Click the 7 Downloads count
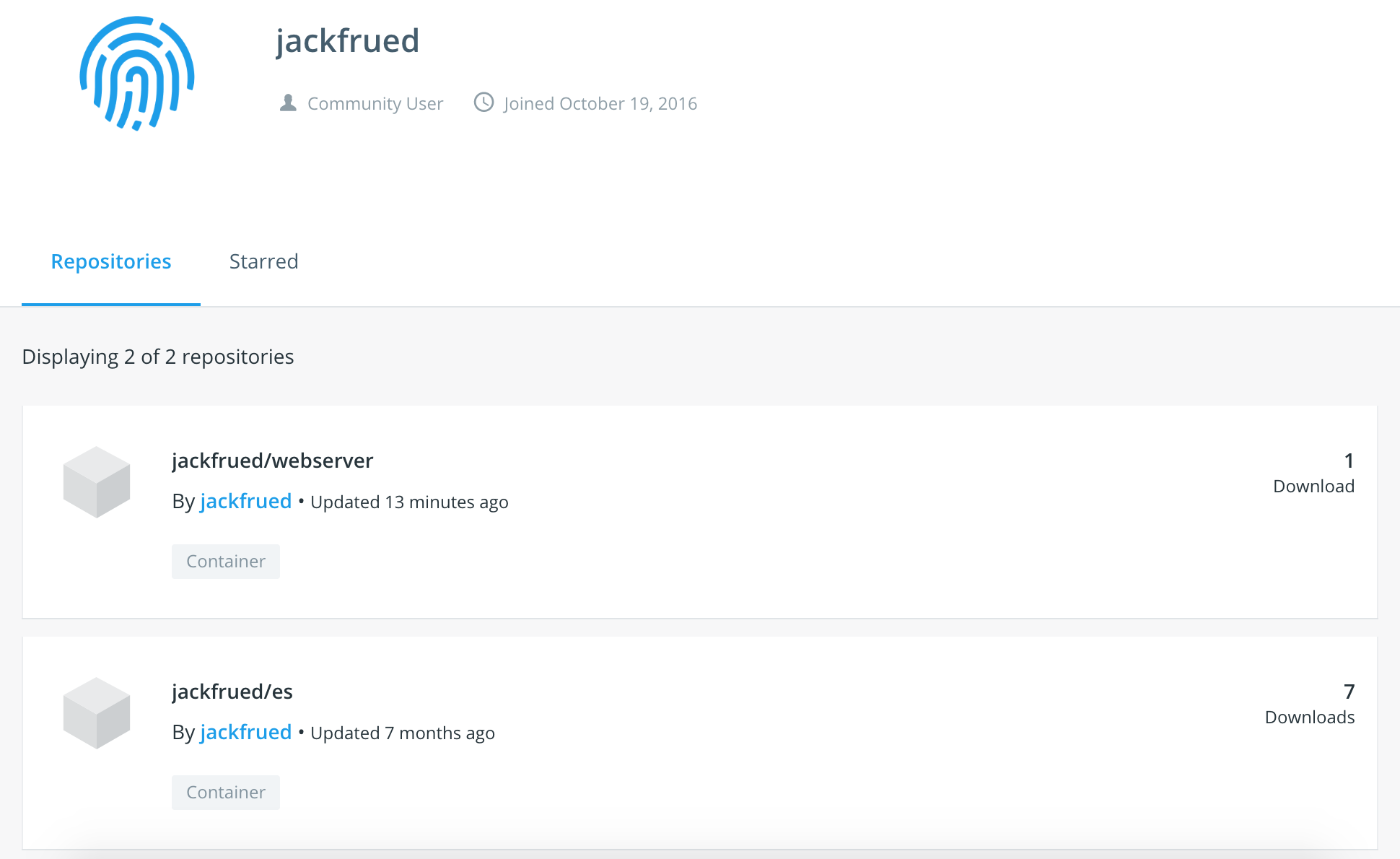Viewport: 1400px width, 859px height. [x=1310, y=704]
